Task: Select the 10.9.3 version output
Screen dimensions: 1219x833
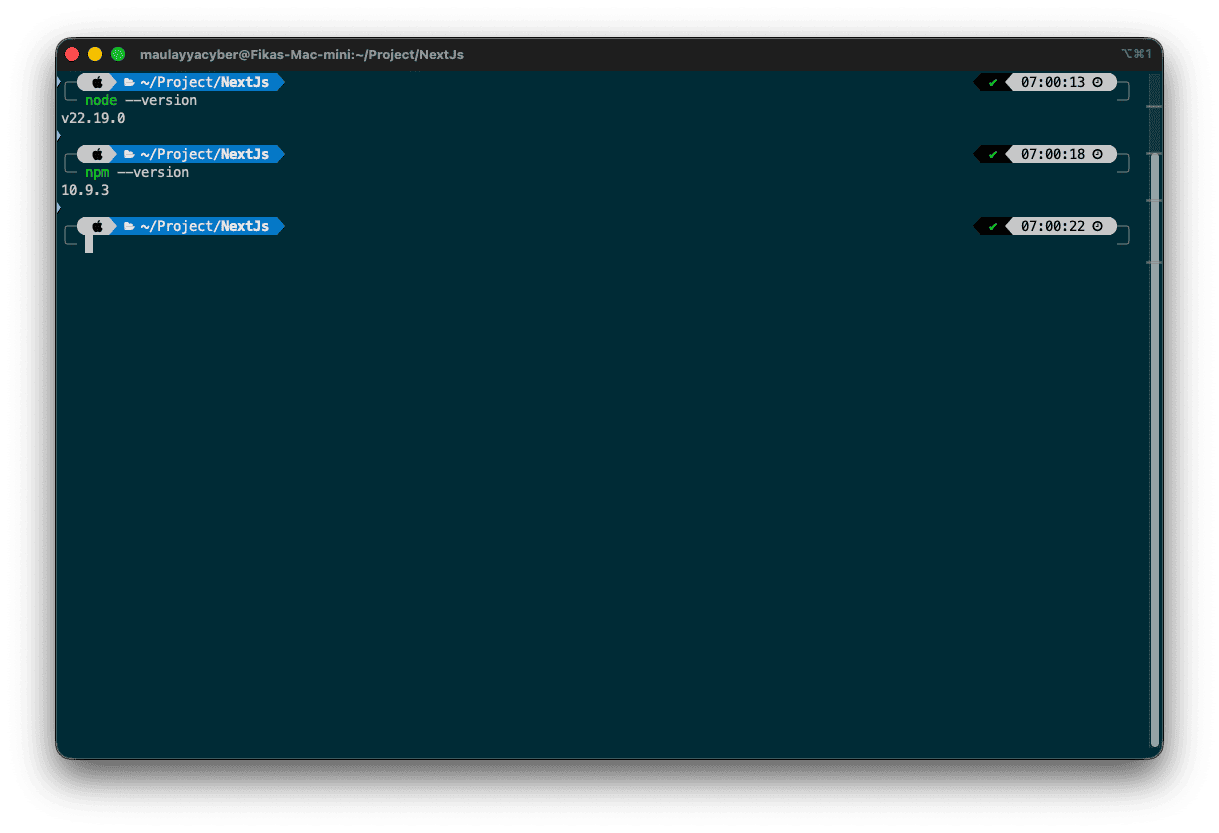Action: 83,190
